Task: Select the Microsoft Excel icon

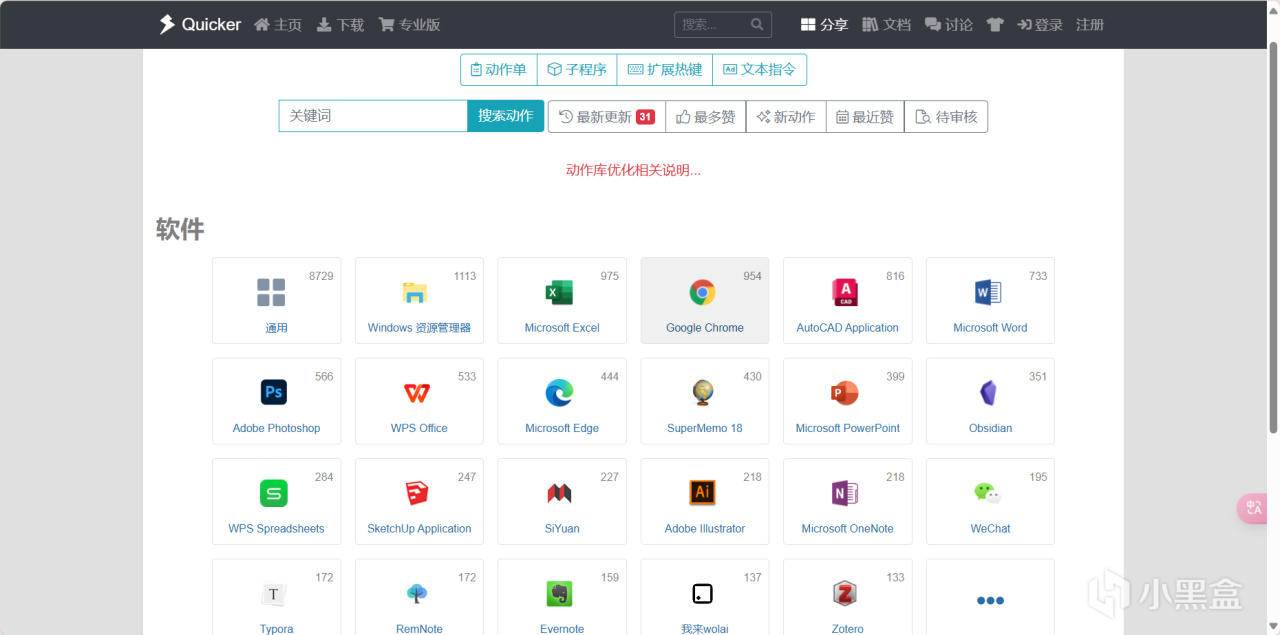Action: pos(559,292)
